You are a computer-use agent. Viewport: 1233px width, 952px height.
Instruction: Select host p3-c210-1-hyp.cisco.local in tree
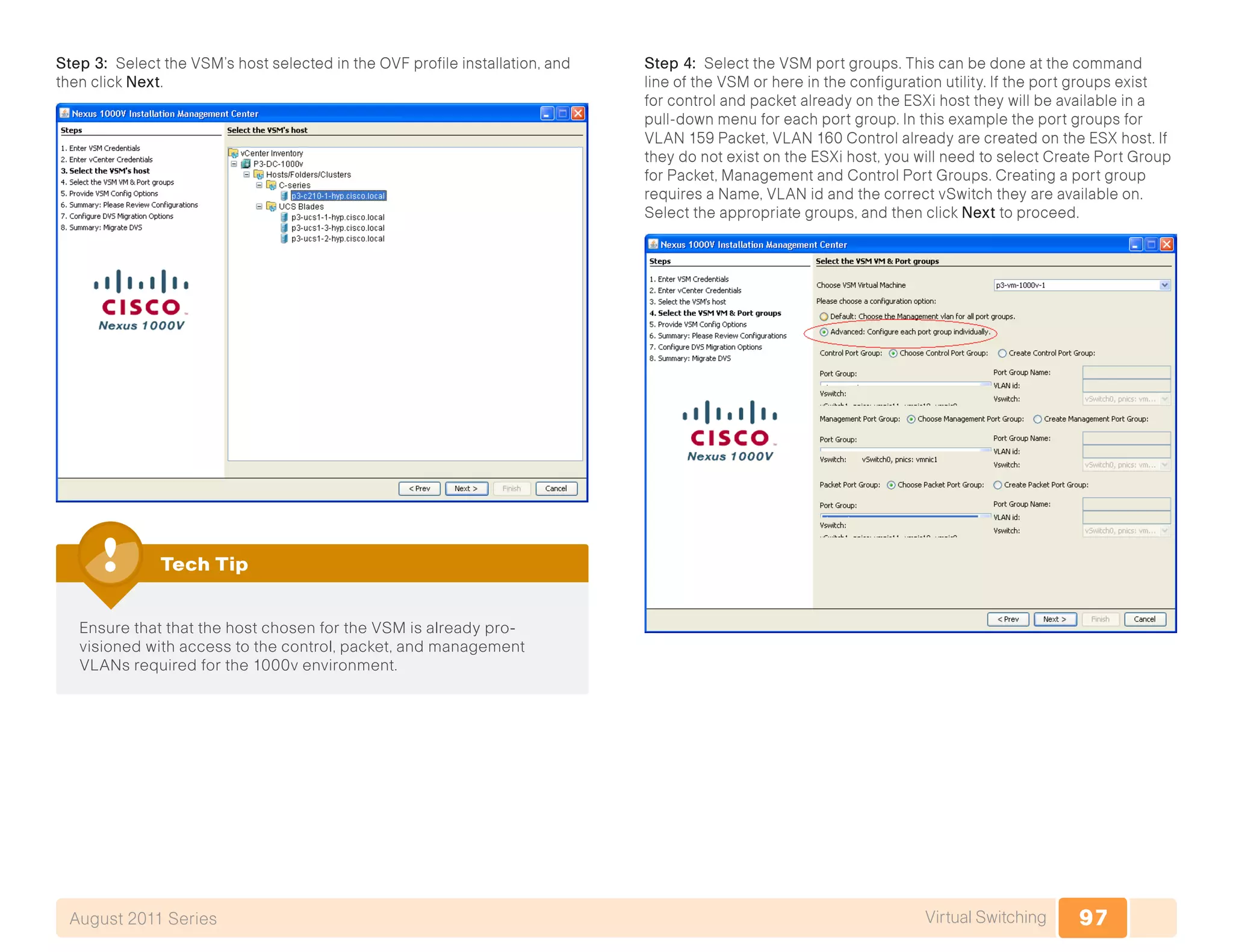(x=338, y=196)
